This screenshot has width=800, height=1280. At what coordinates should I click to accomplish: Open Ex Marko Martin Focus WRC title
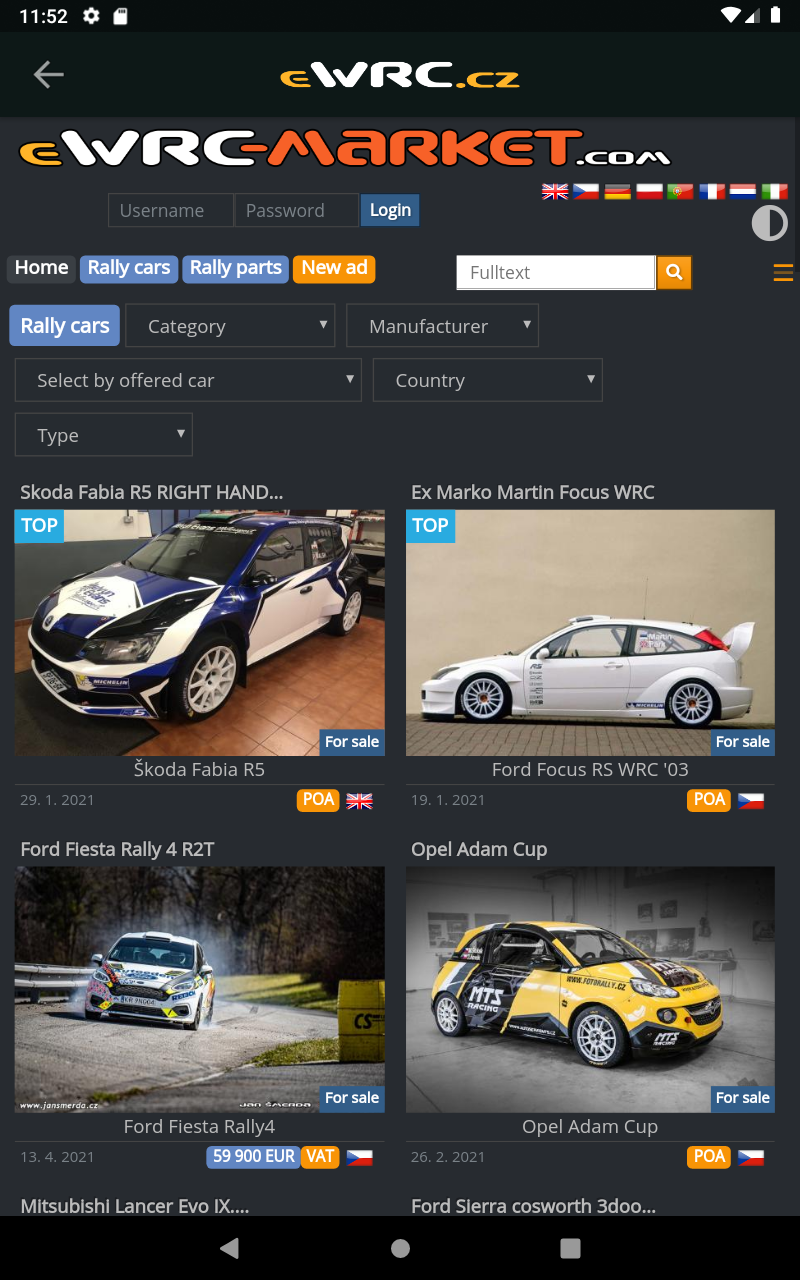point(533,492)
